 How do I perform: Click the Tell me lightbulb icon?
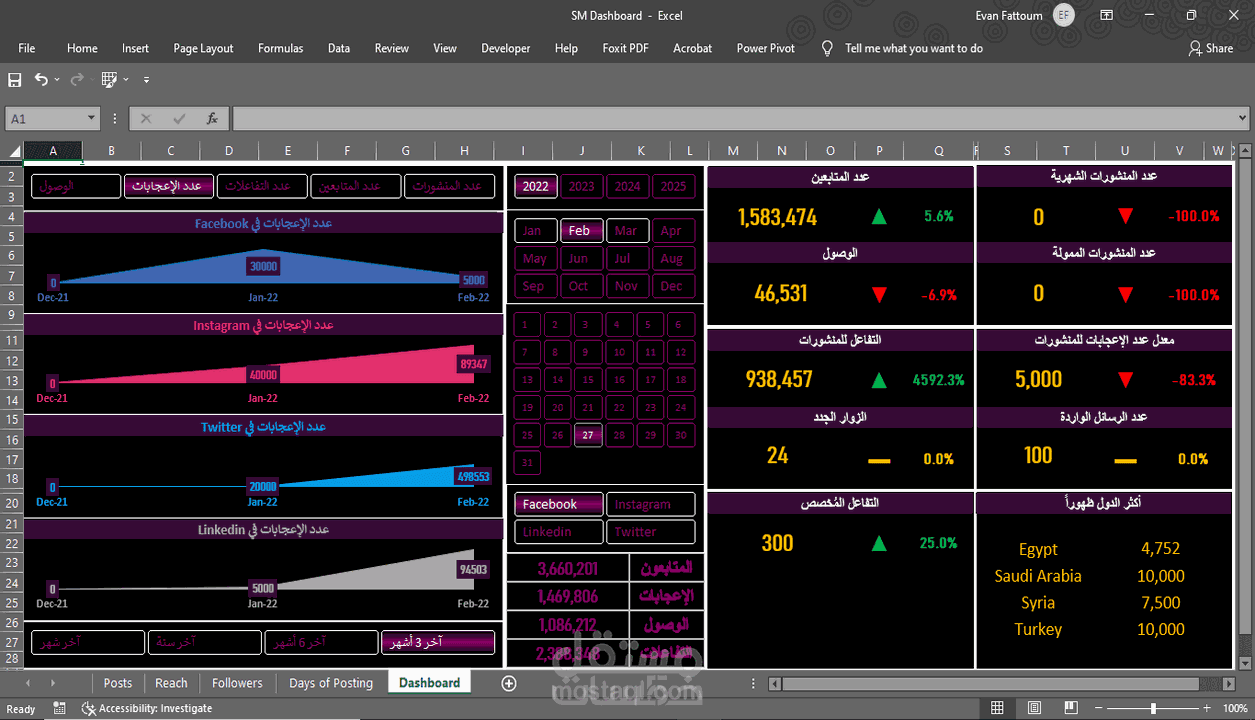[827, 48]
